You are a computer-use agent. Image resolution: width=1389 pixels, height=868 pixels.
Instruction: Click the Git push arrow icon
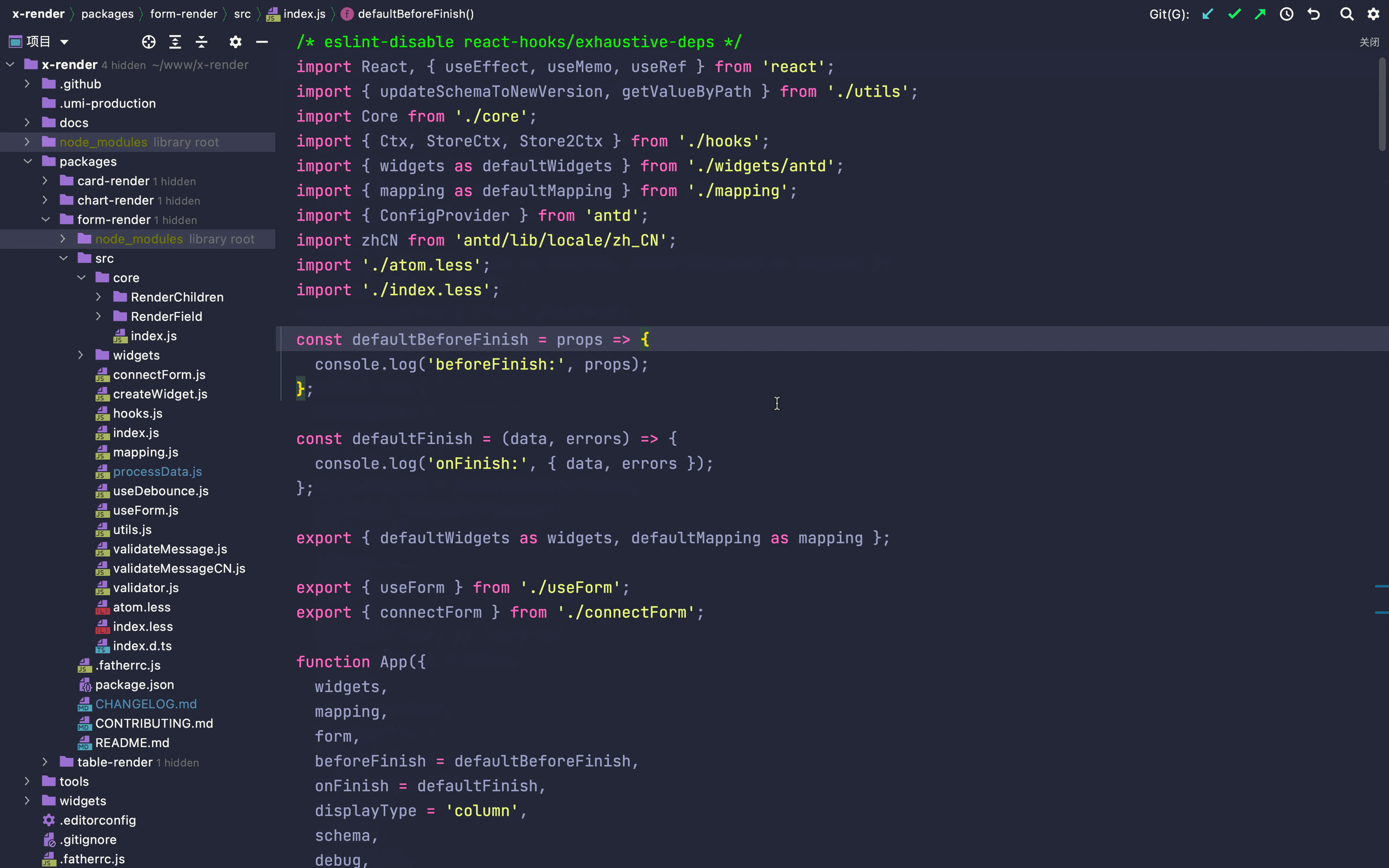pyautogui.click(x=1260, y=14)
